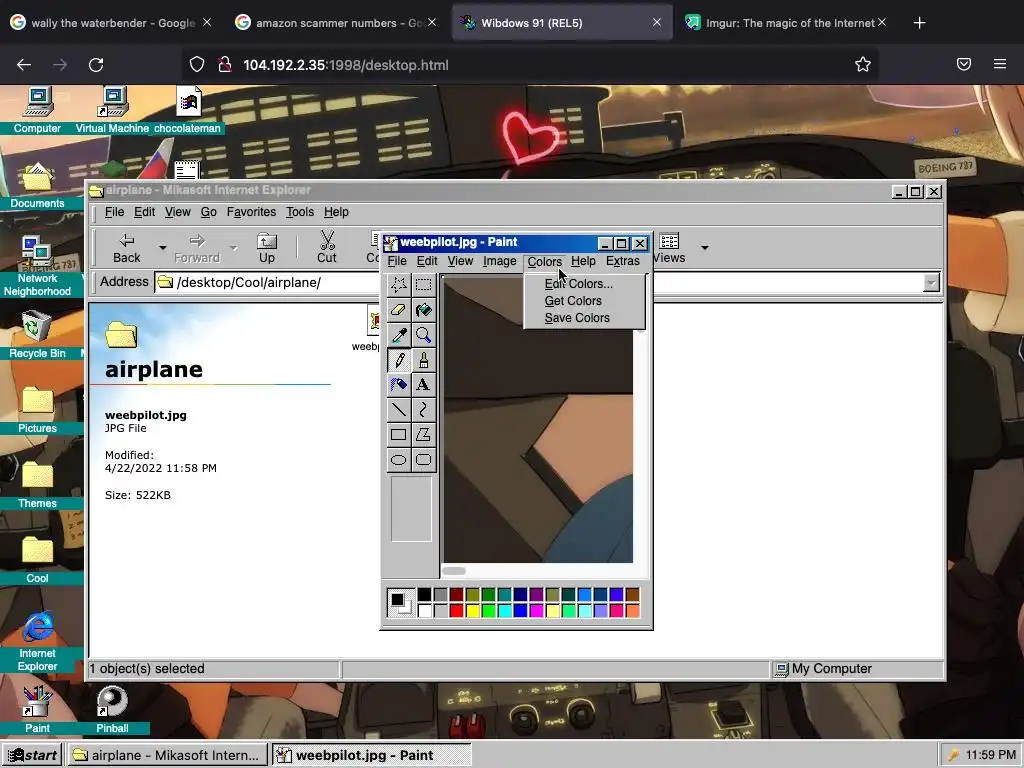Image resolution: width=1024 pixels, height=768 pixels.
Task: Open the Virtual Machine desktop shortcut
Action: tap(112, 110)
